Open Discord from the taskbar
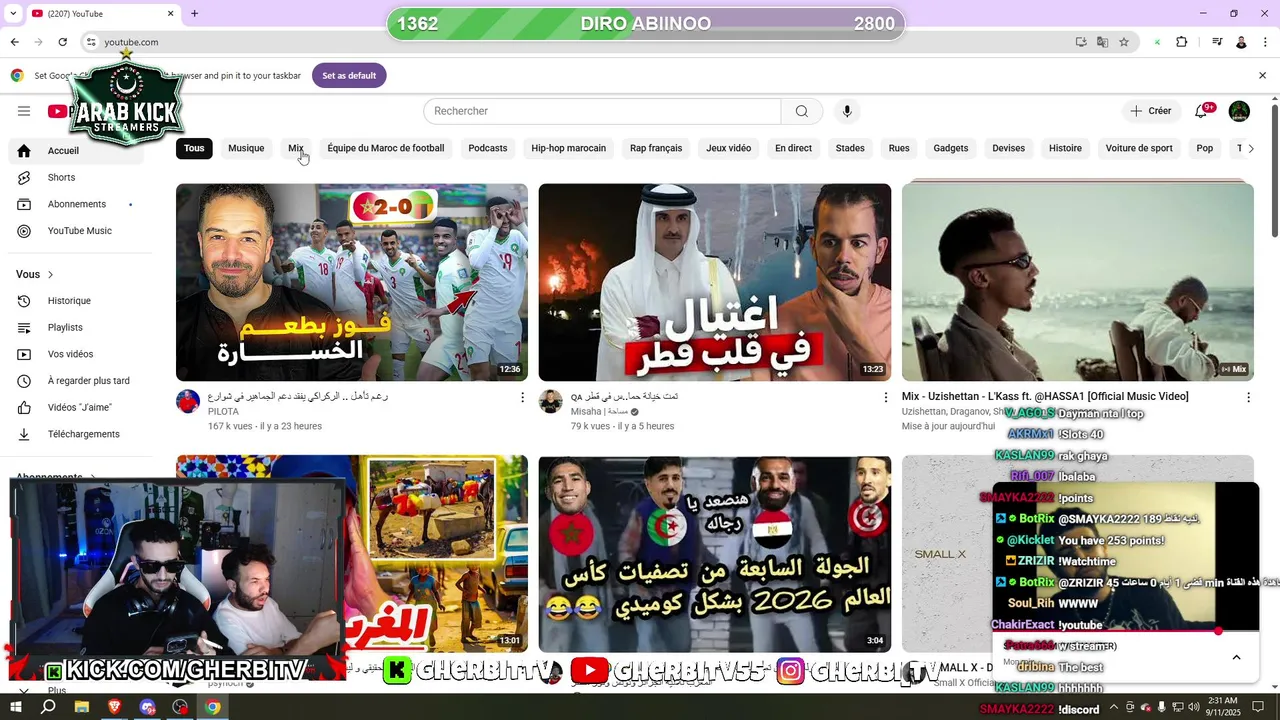The image size is (1280, 720). (x=148, y=707)
